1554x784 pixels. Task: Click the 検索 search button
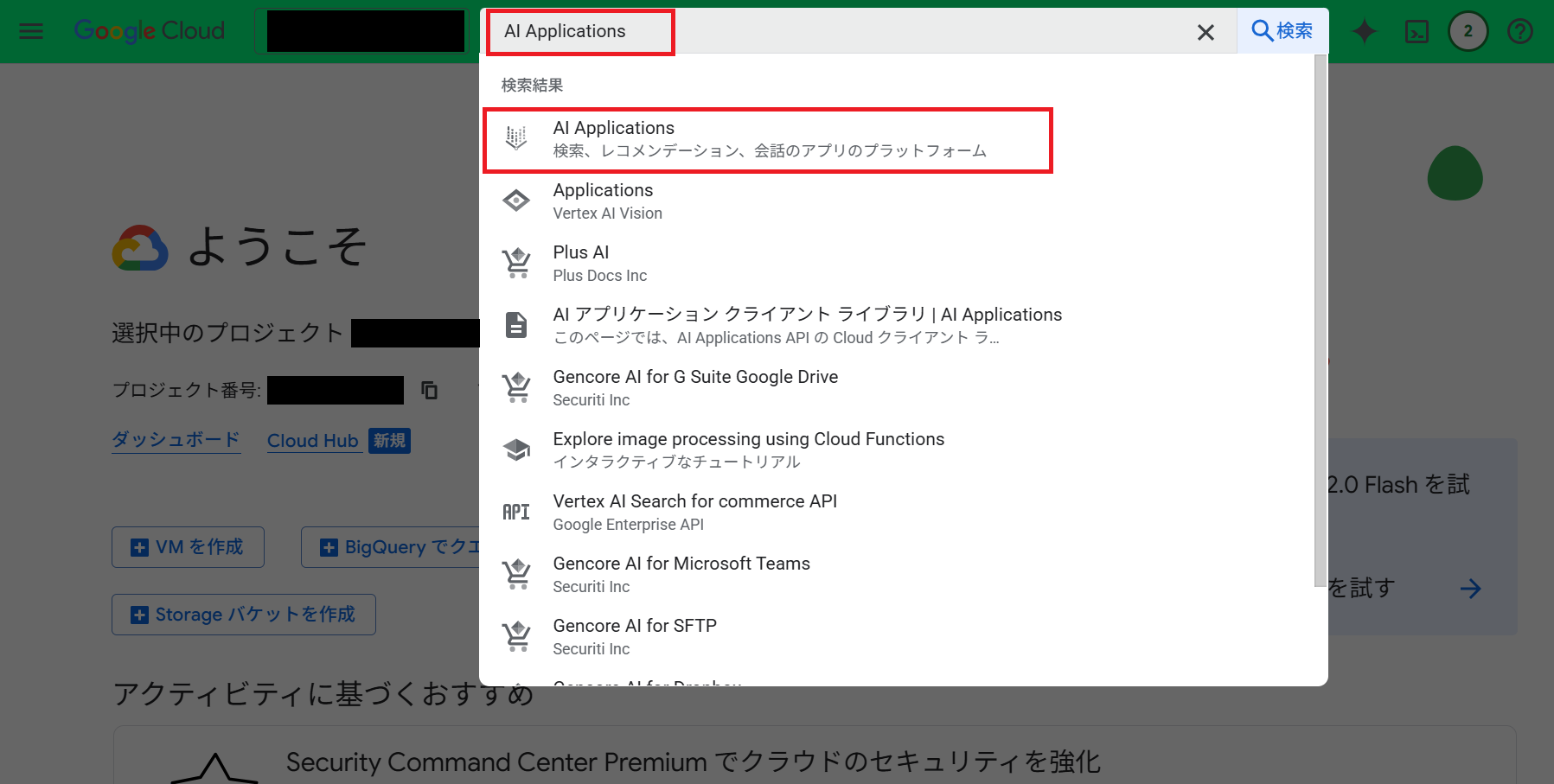pyautogui.click(x=1282, y=31)
